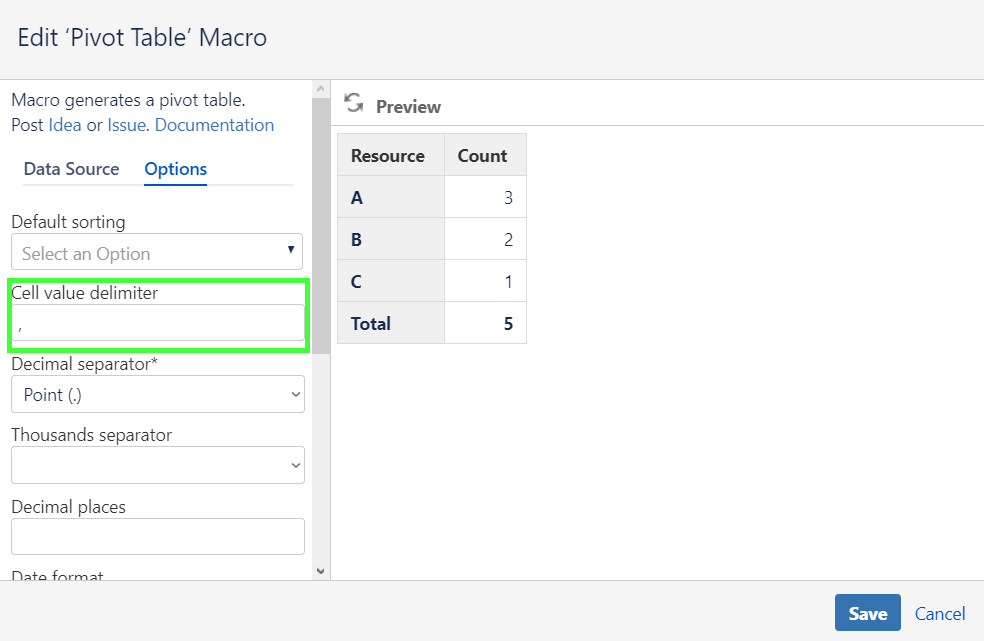Click the refresh Preview icon
Viewport: 984px width, 641px height.
[352, 103]
